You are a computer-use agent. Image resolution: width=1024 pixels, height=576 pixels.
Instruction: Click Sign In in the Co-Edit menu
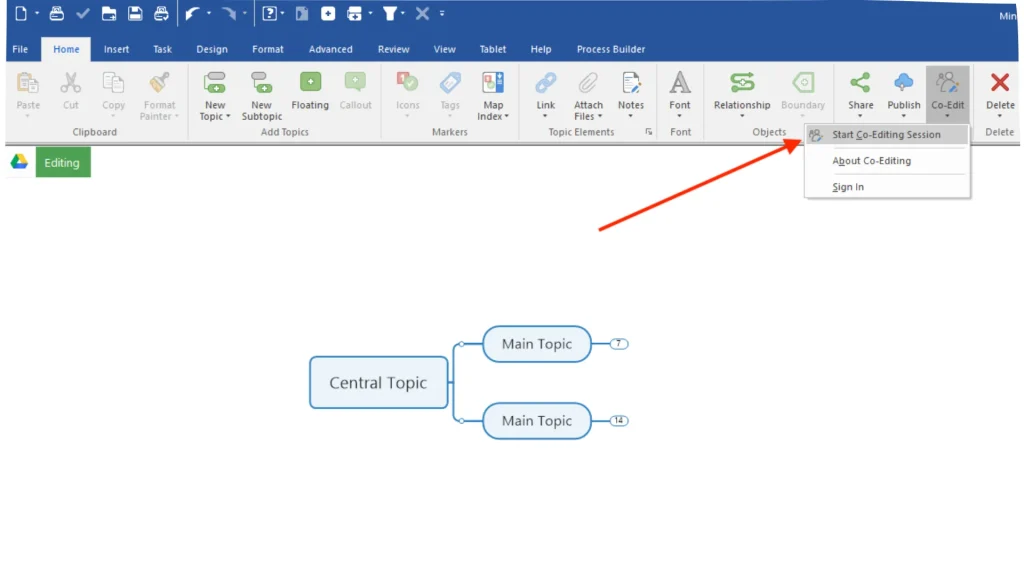[847, 187]
